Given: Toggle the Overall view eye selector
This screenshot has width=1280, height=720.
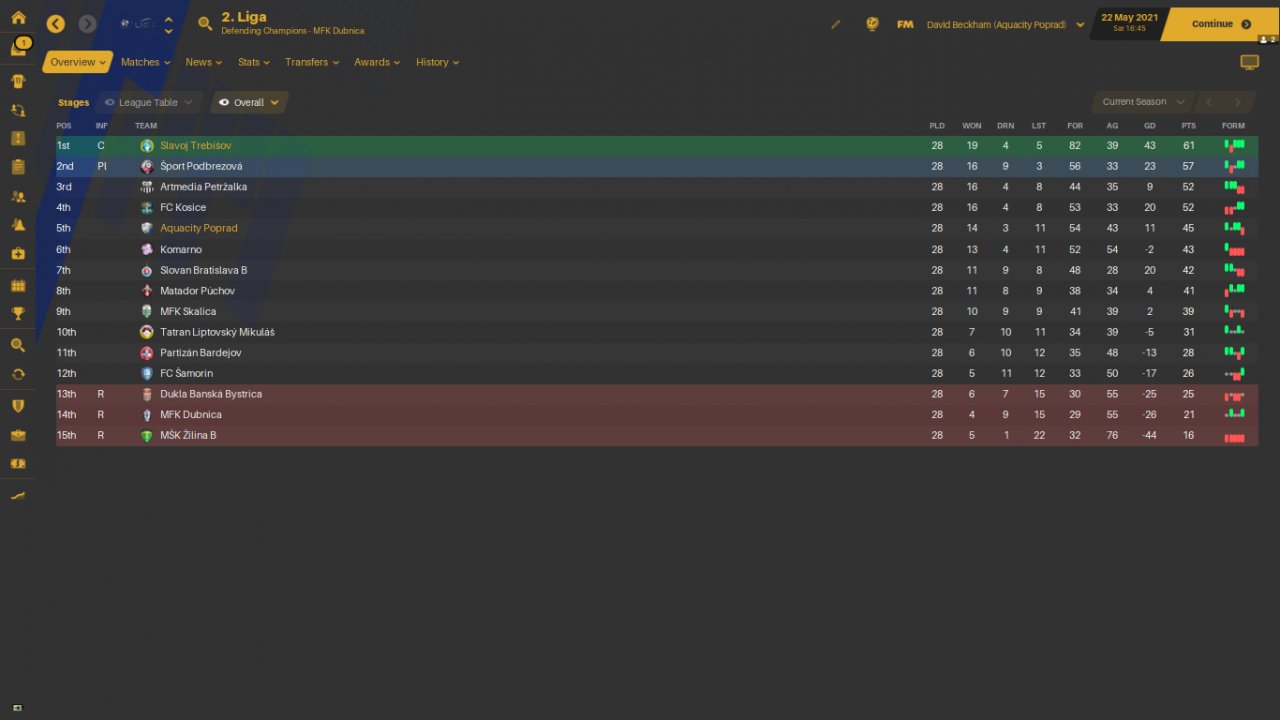Looking at the screenshot, I should [x=249, y=102].
